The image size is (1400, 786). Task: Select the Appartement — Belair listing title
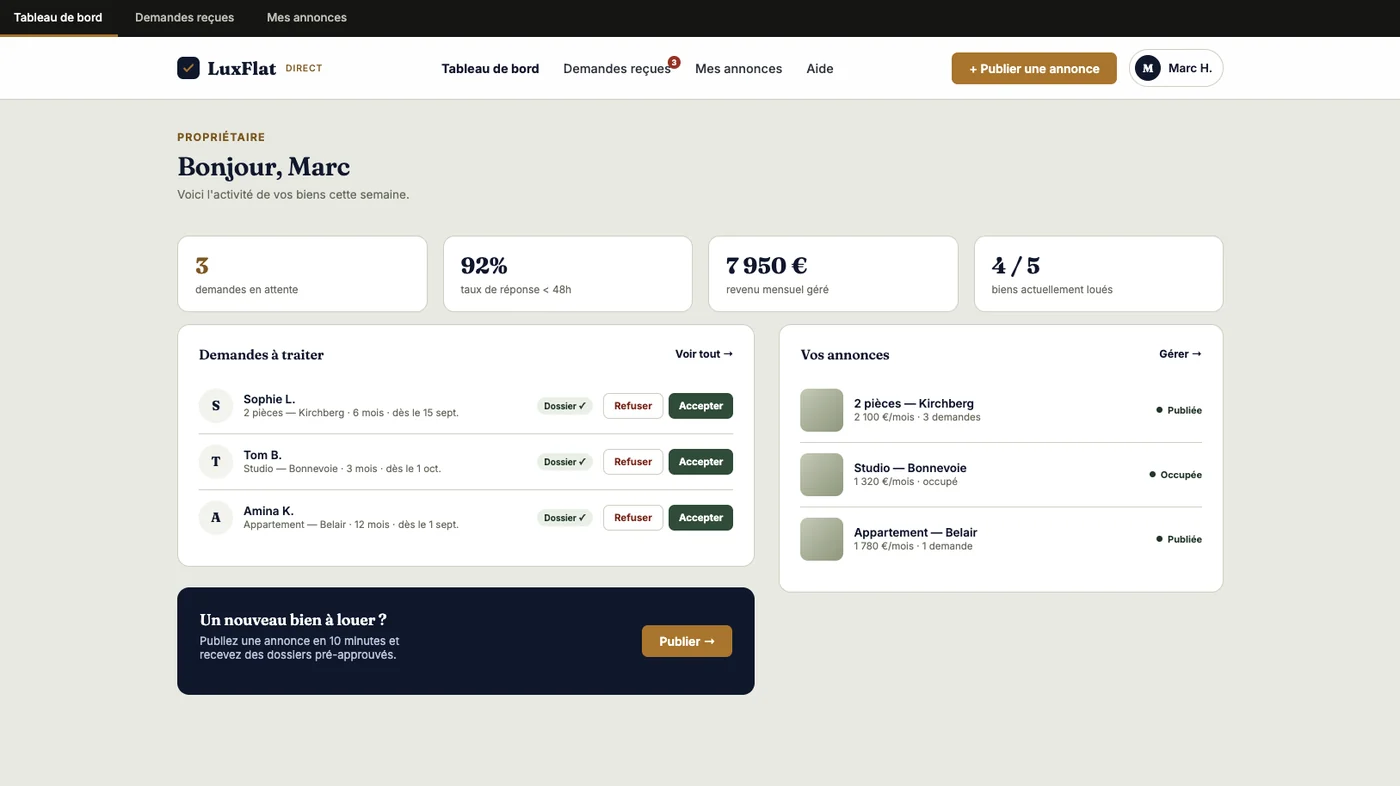[x=916, y=533]
